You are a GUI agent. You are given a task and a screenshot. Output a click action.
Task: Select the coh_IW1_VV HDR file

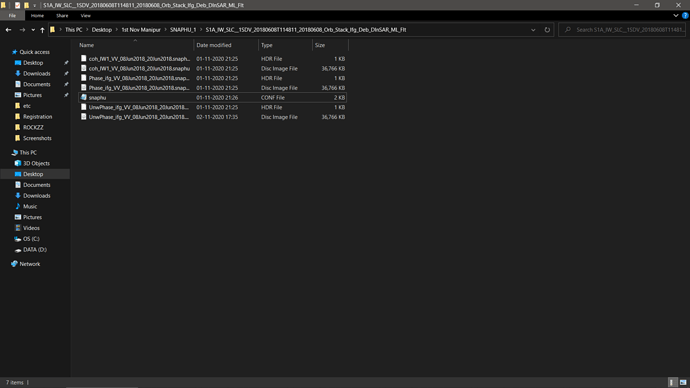[x=212, y=59]
